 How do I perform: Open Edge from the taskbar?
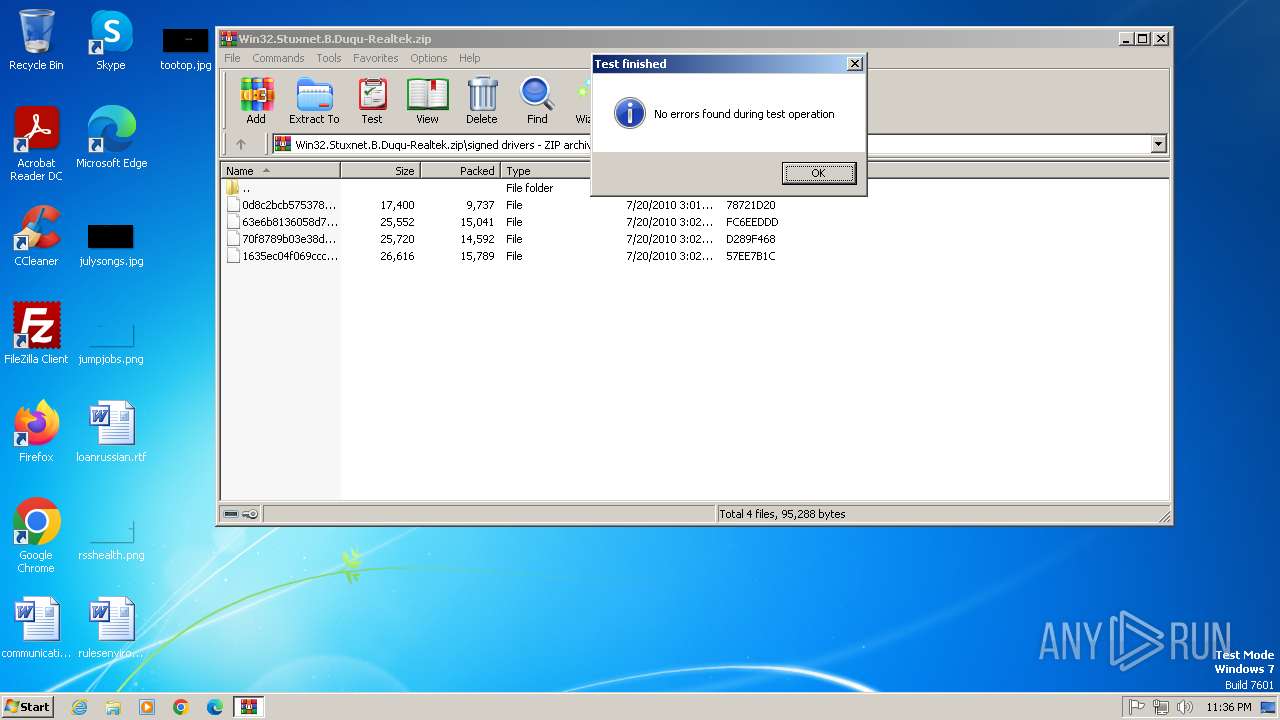click(215, 707)
